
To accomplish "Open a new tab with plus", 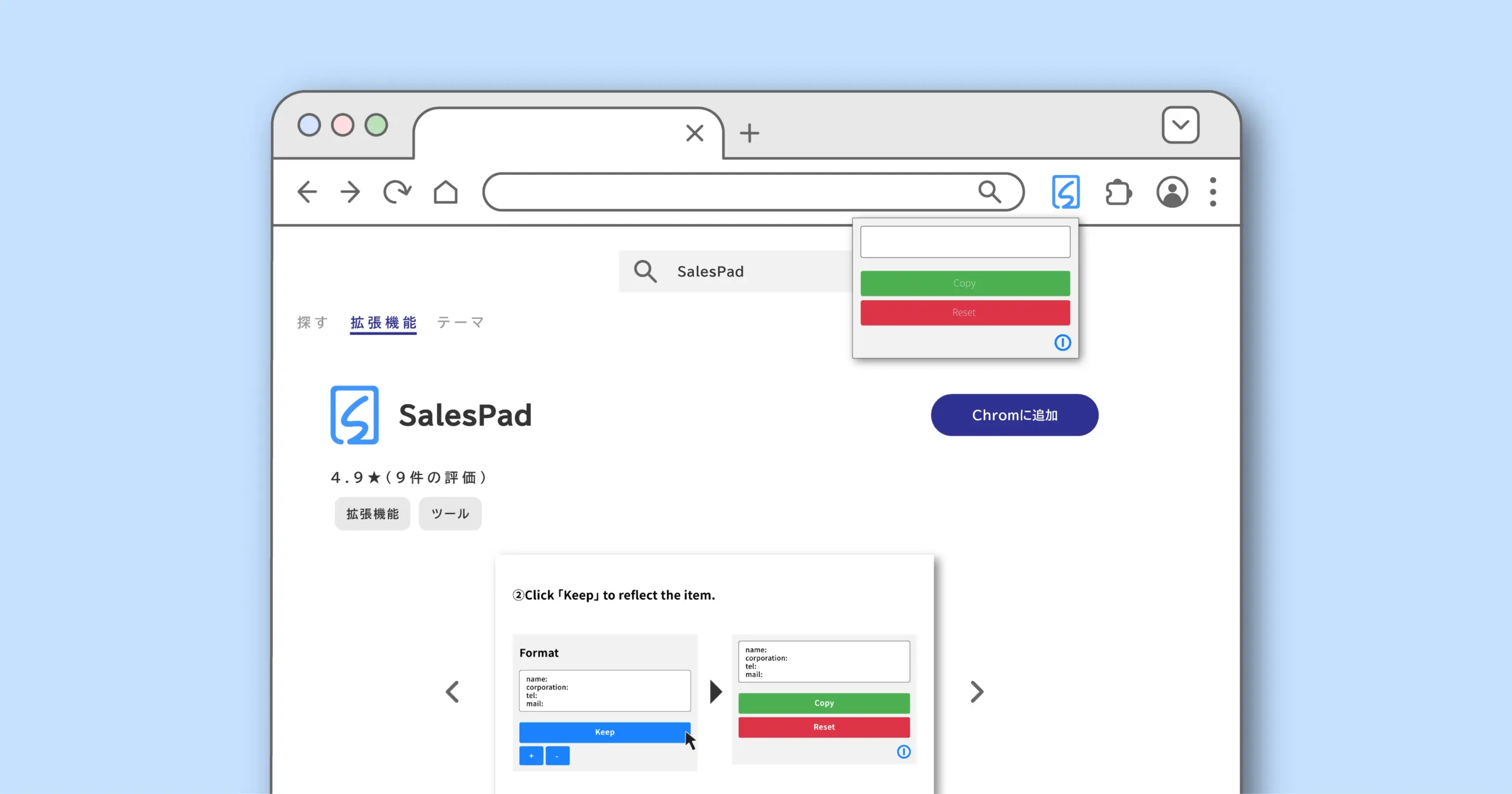I will coord(749,133).
